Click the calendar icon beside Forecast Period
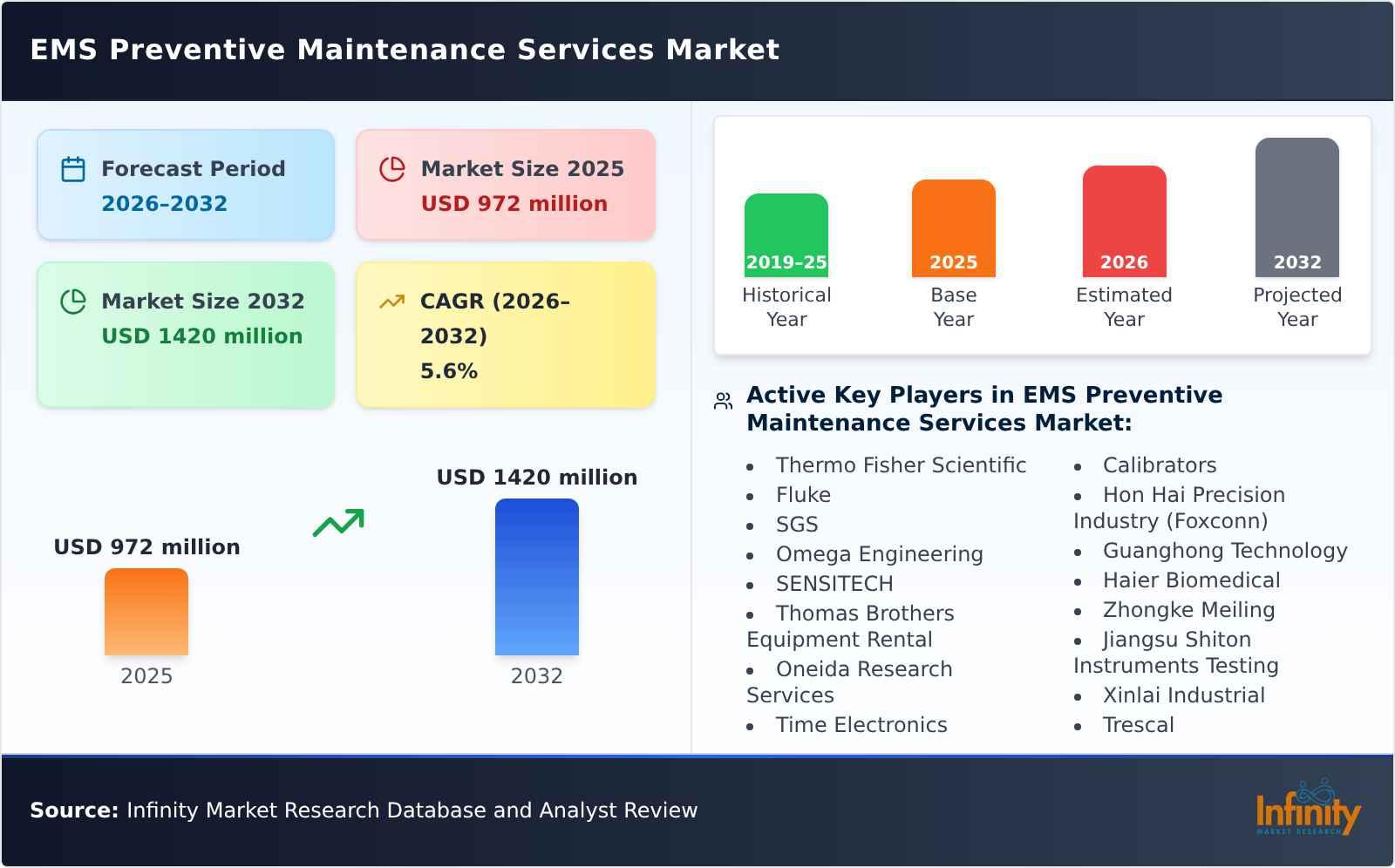The height and width of the screenshot is (868, 1395). coord(73,169)
